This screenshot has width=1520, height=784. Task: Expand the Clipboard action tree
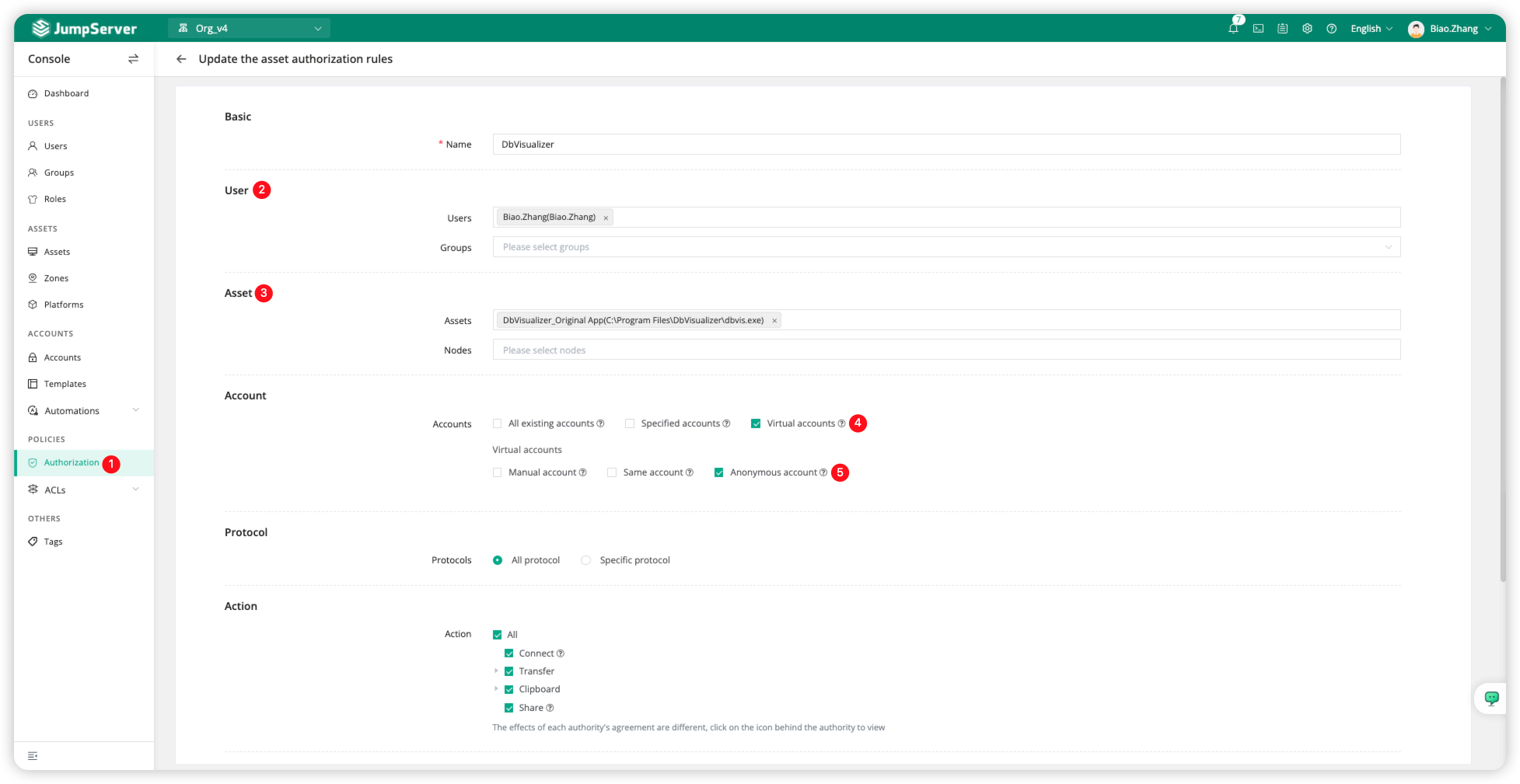pos(496,689)
